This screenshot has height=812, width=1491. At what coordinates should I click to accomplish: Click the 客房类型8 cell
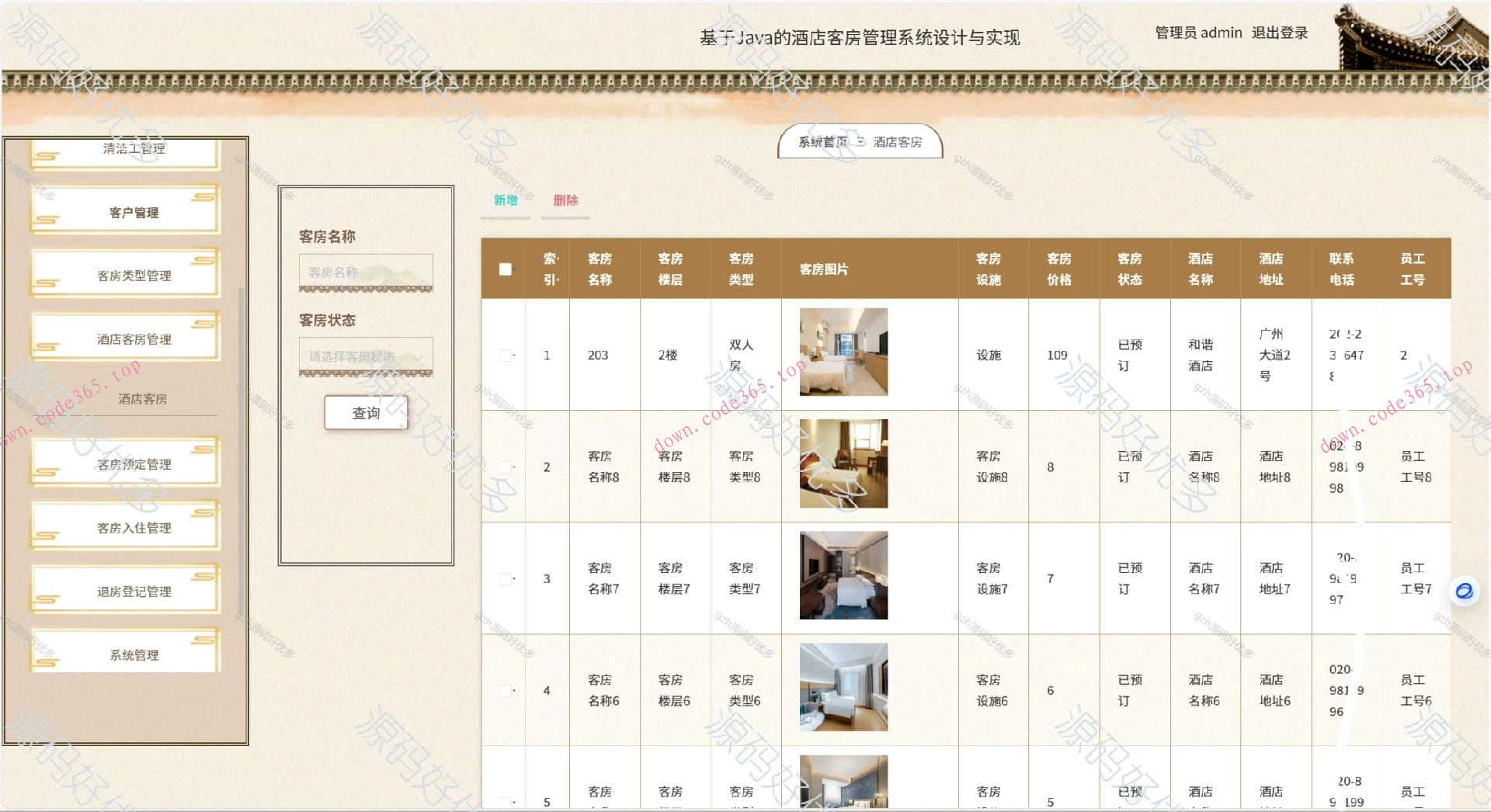pos(745,467)
